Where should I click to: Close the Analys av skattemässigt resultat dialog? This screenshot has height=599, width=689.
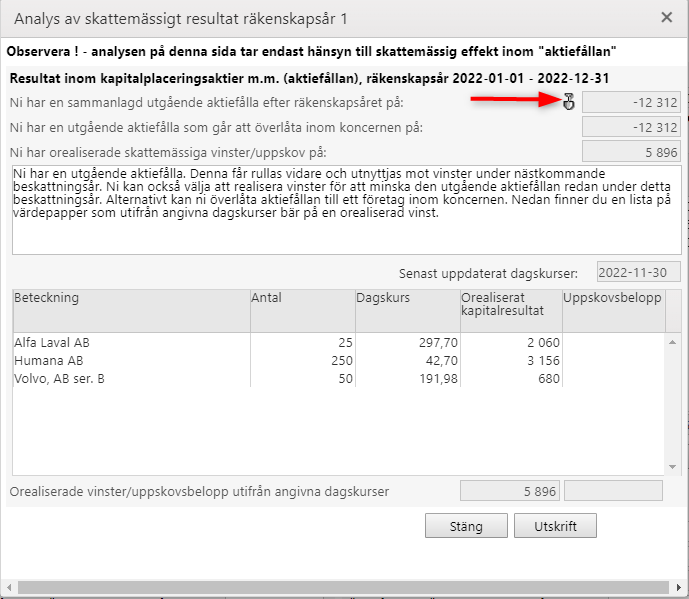[666, 18]
